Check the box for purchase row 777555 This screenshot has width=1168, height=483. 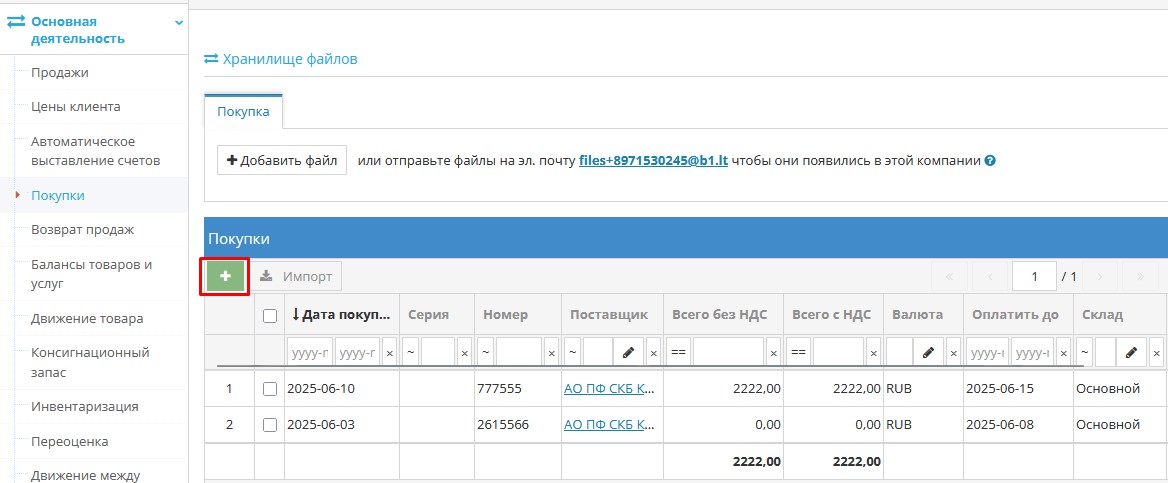(x=269, y=389)
